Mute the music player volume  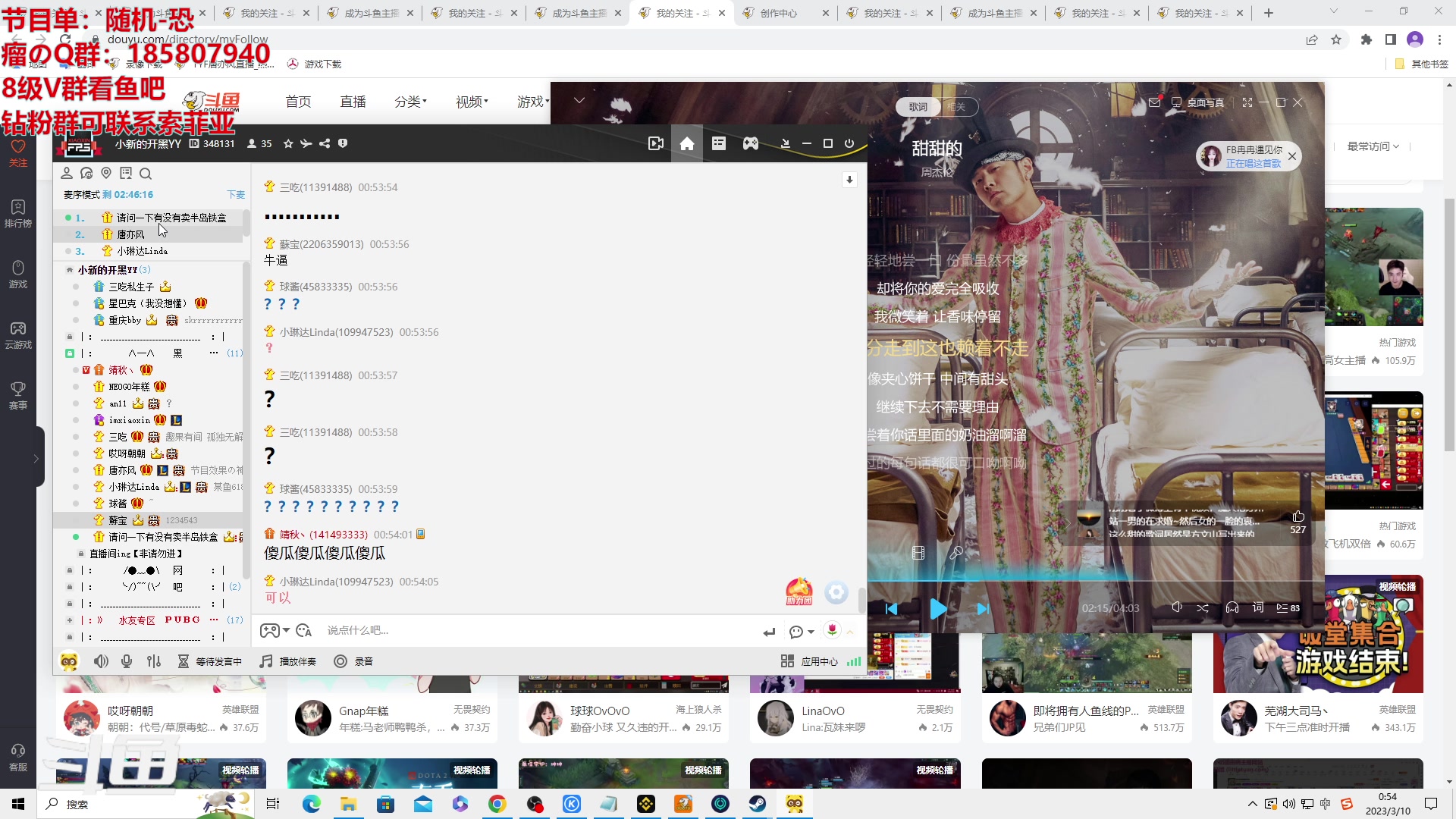(1176, 607)
